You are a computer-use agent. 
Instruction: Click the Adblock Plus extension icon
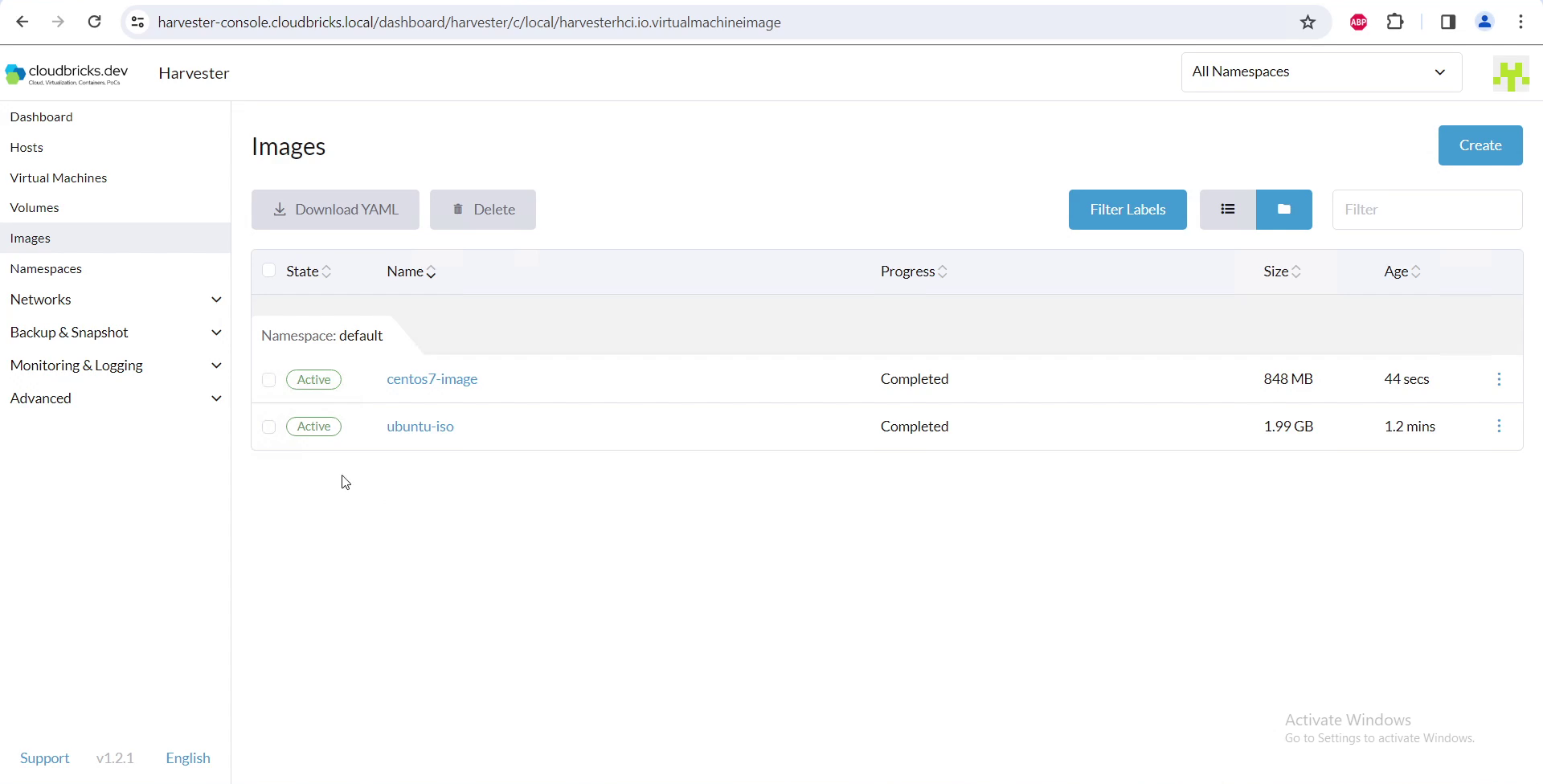pos(1358,22)
